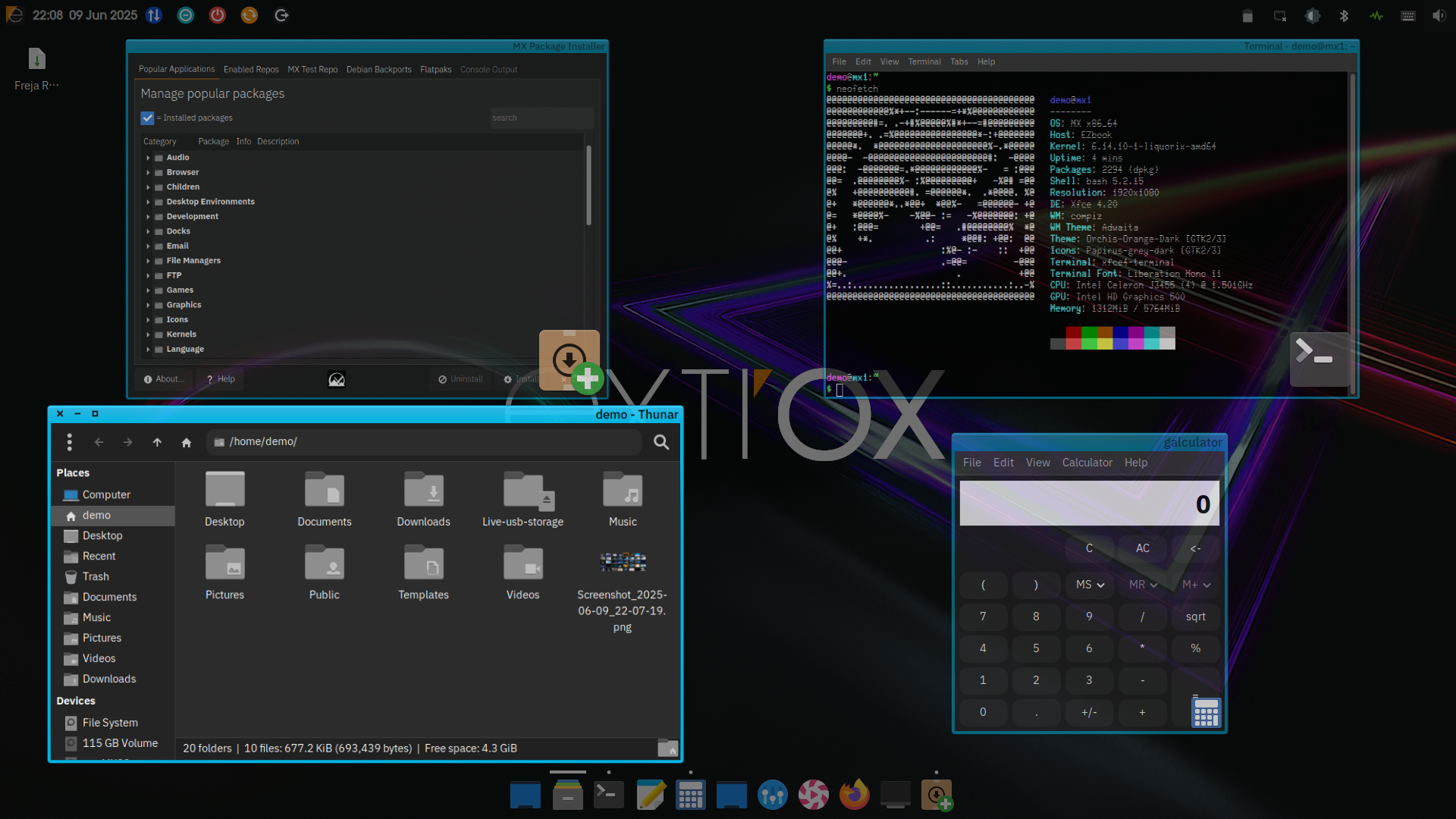Expand the Desktop Environments category
The height and width of the screenshot is (819, 1456).
coord(148,202)
